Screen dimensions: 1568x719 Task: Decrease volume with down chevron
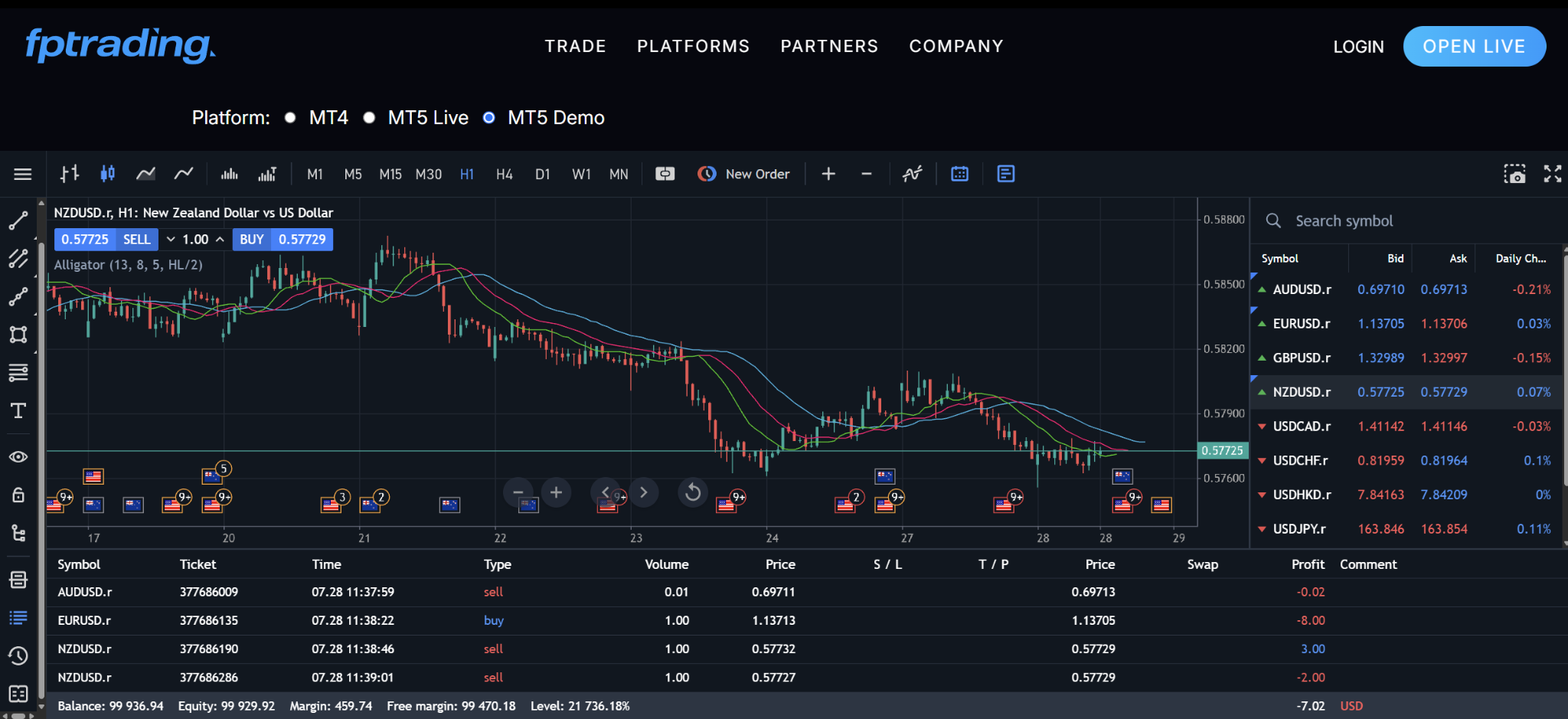[x=171, y=240]
